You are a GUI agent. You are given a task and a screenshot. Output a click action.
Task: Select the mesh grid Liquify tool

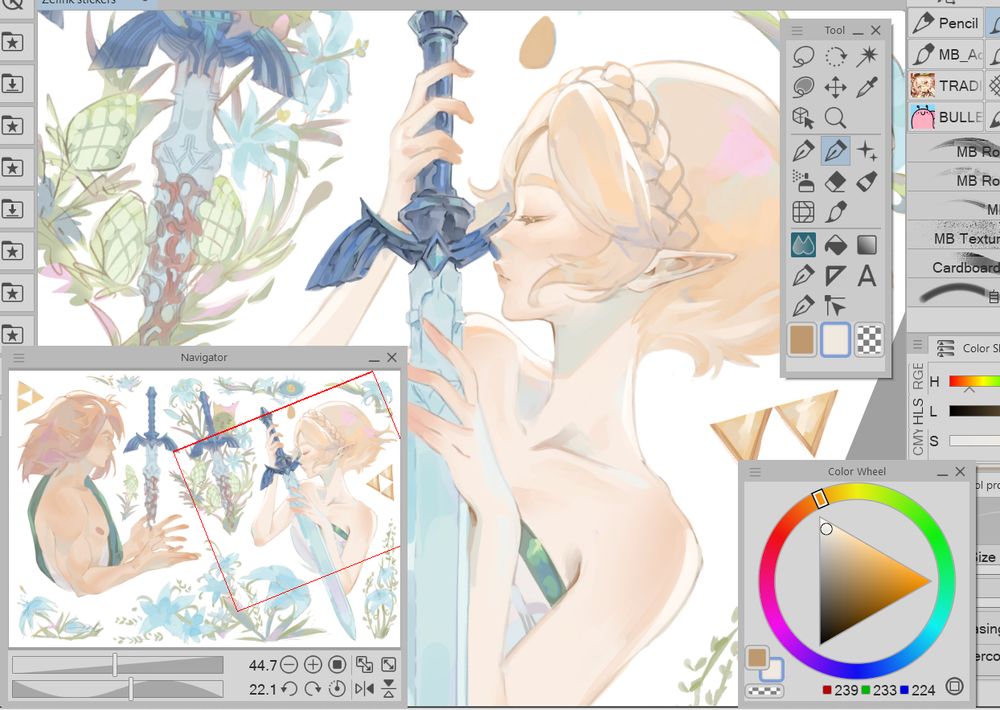point(804,212)
